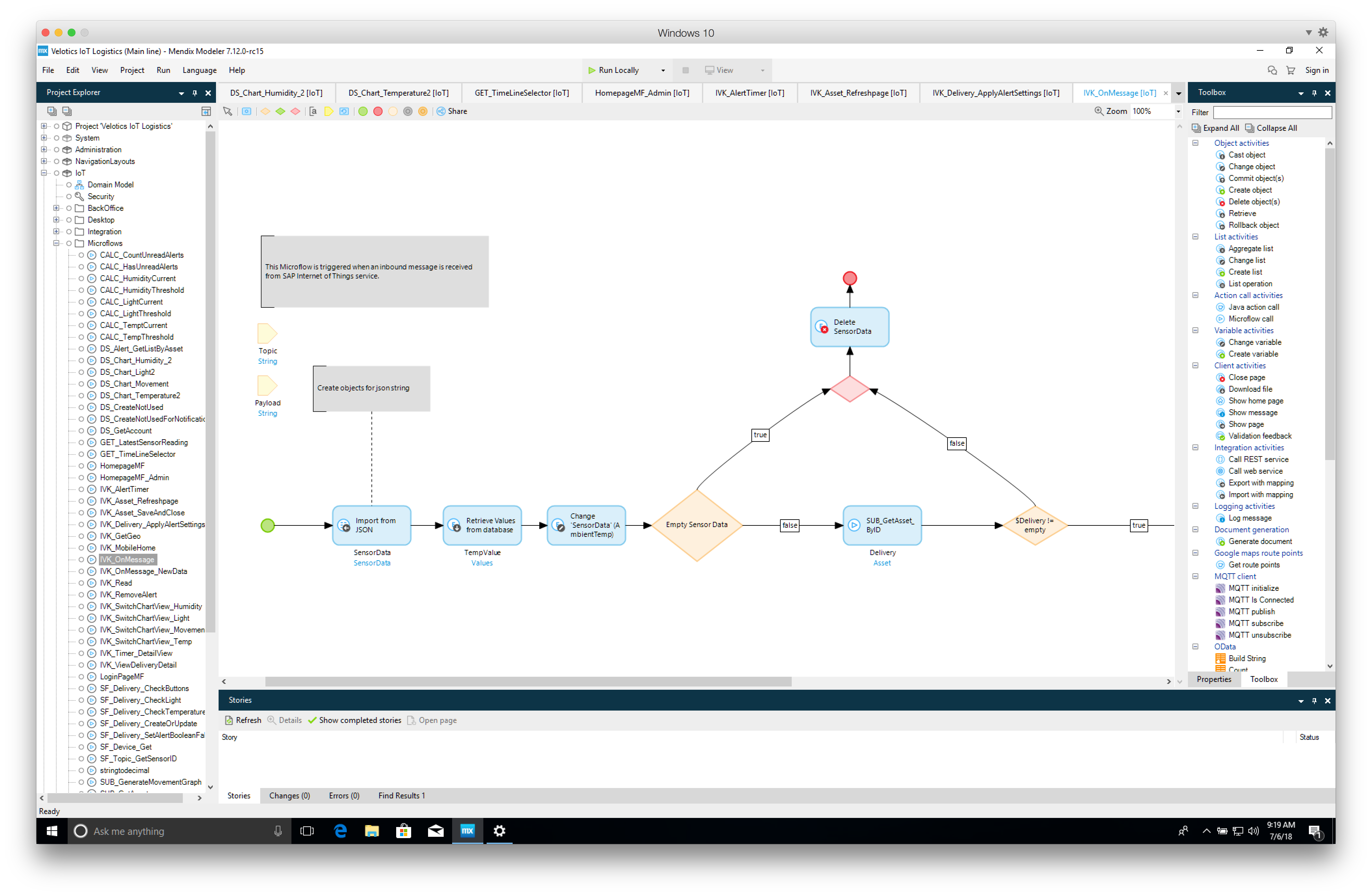Expand the Integration folder in tree
Image resolution: width=1372 pixels, height=896 pixels.
click(x=56, y=231)
